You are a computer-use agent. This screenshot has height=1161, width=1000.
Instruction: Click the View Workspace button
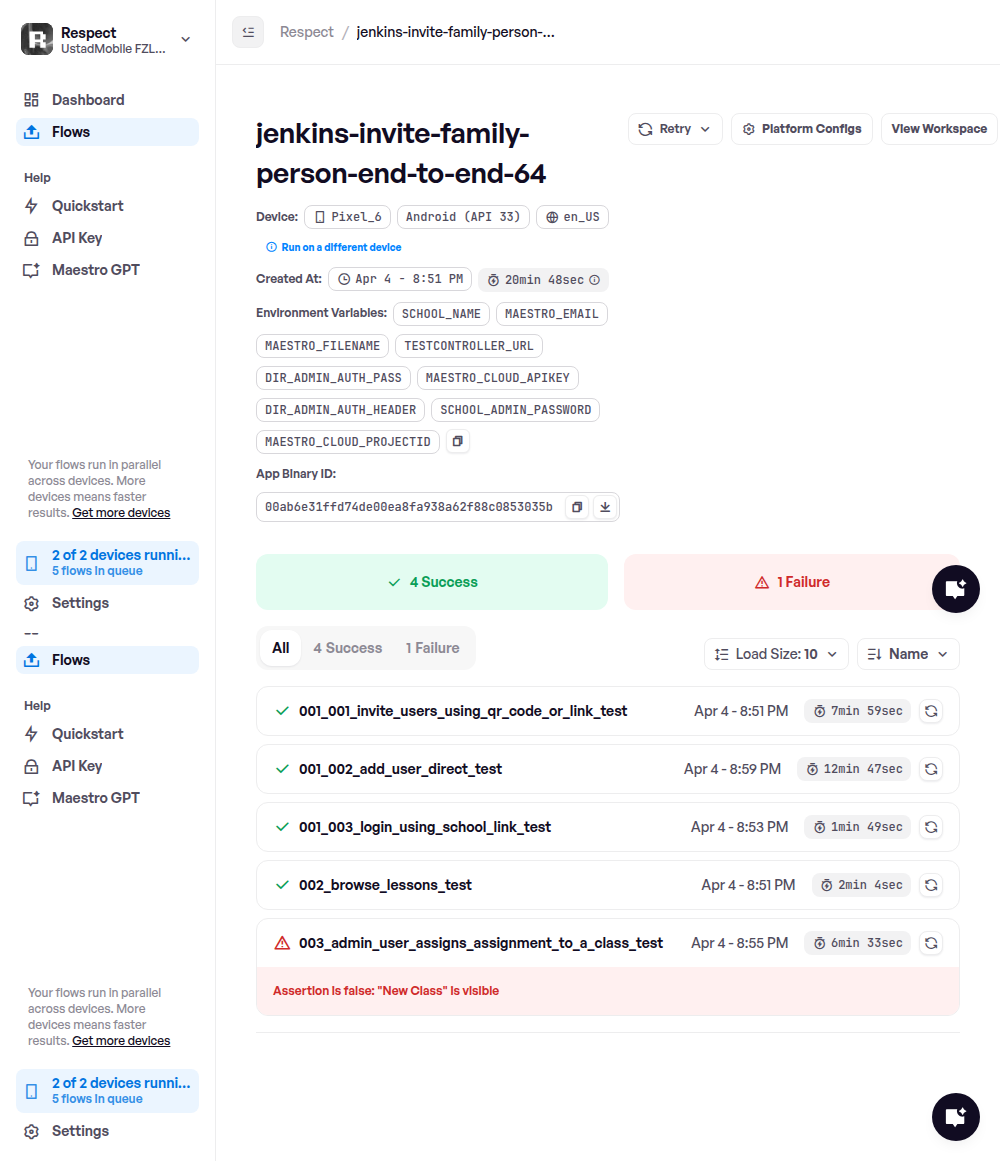coord(938,129)
